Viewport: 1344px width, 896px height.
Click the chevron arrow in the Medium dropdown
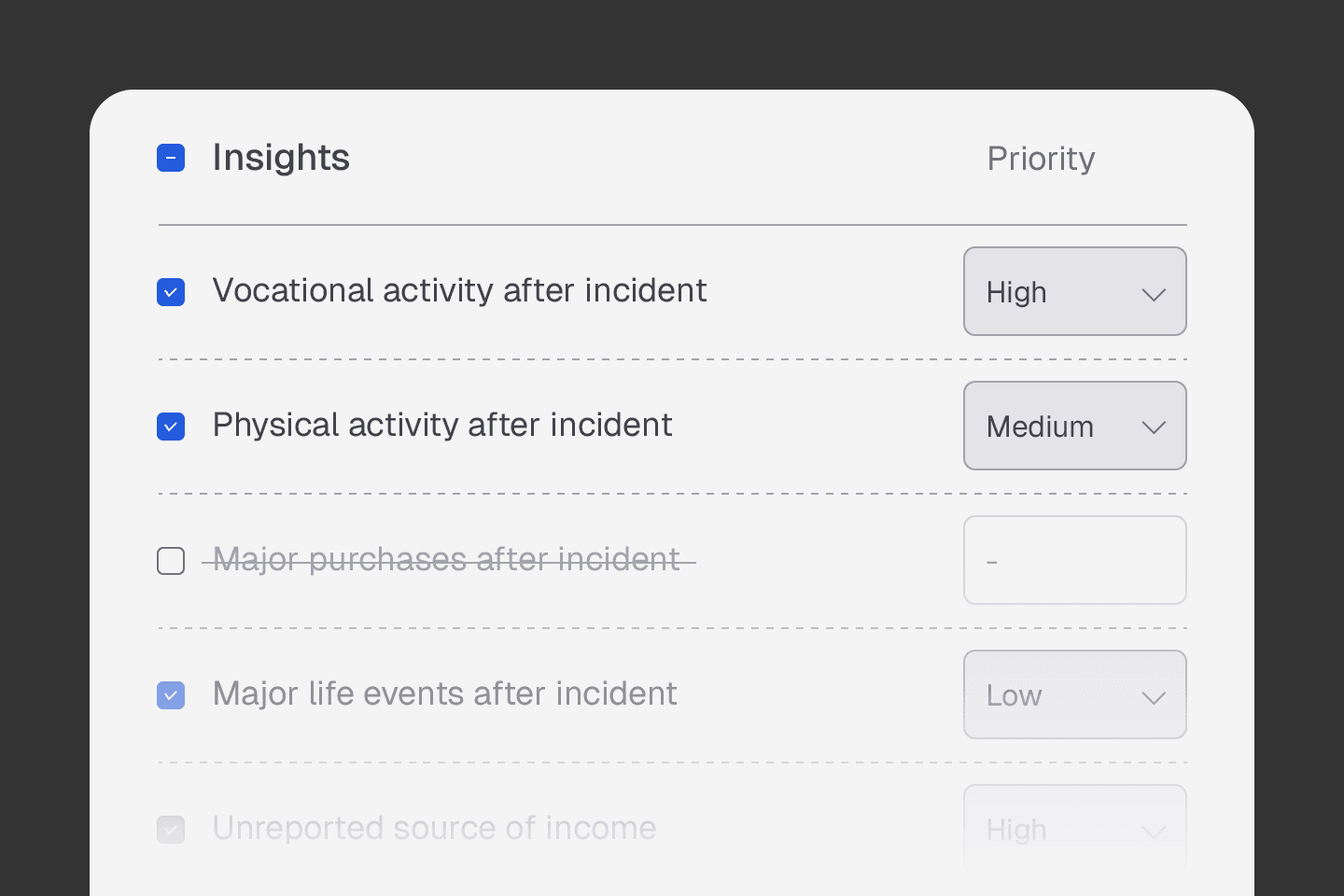point(1154,428)
